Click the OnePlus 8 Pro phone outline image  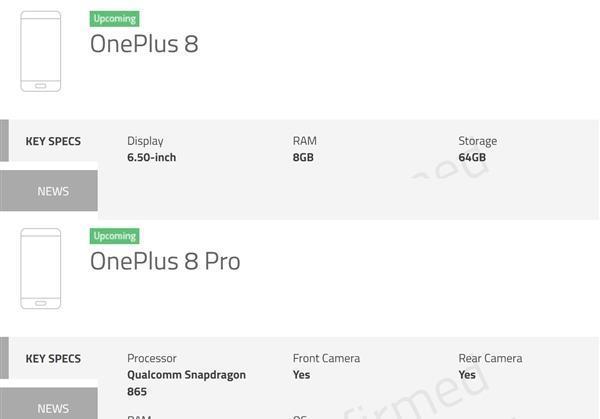tap(41, 269)
